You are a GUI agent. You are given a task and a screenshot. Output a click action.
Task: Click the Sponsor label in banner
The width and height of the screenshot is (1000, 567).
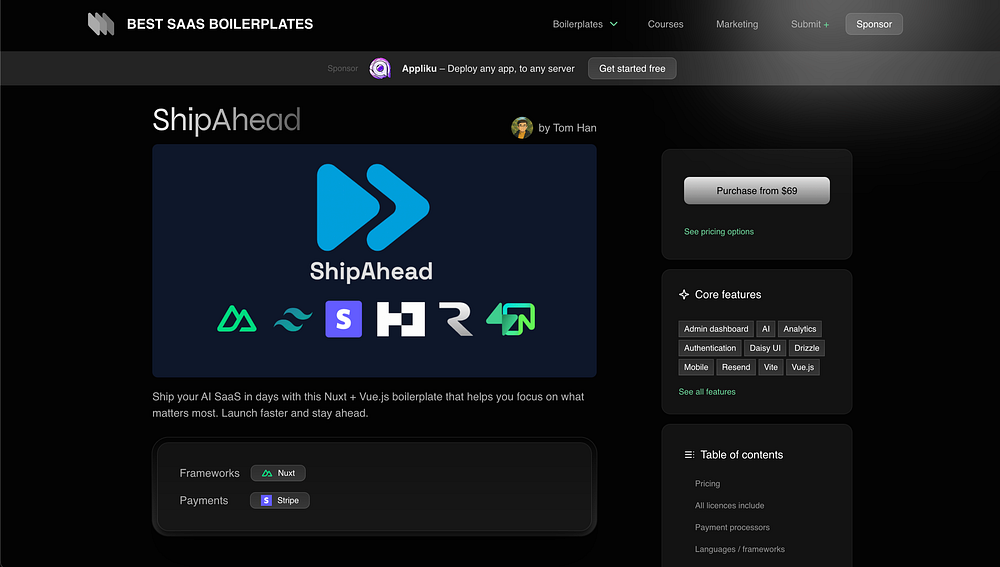pyautogui.click(x=342, y=68)
